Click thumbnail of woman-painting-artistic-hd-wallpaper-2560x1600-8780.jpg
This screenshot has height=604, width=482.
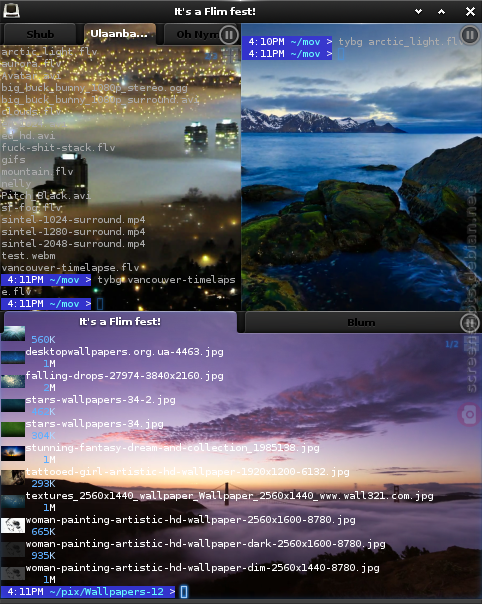pyautogui.click(x=13, y=525)
